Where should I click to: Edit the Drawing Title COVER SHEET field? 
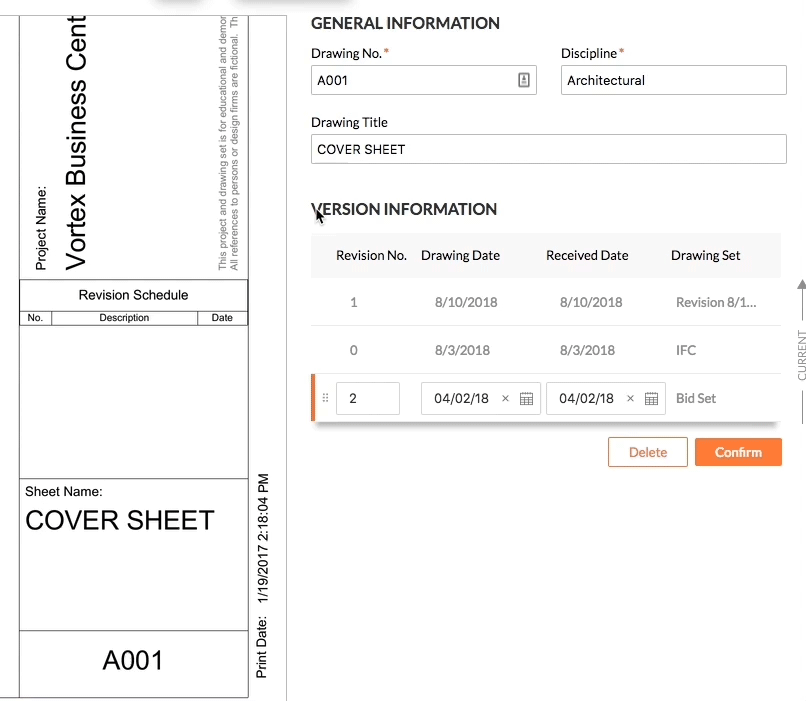[x=548, y=150]
